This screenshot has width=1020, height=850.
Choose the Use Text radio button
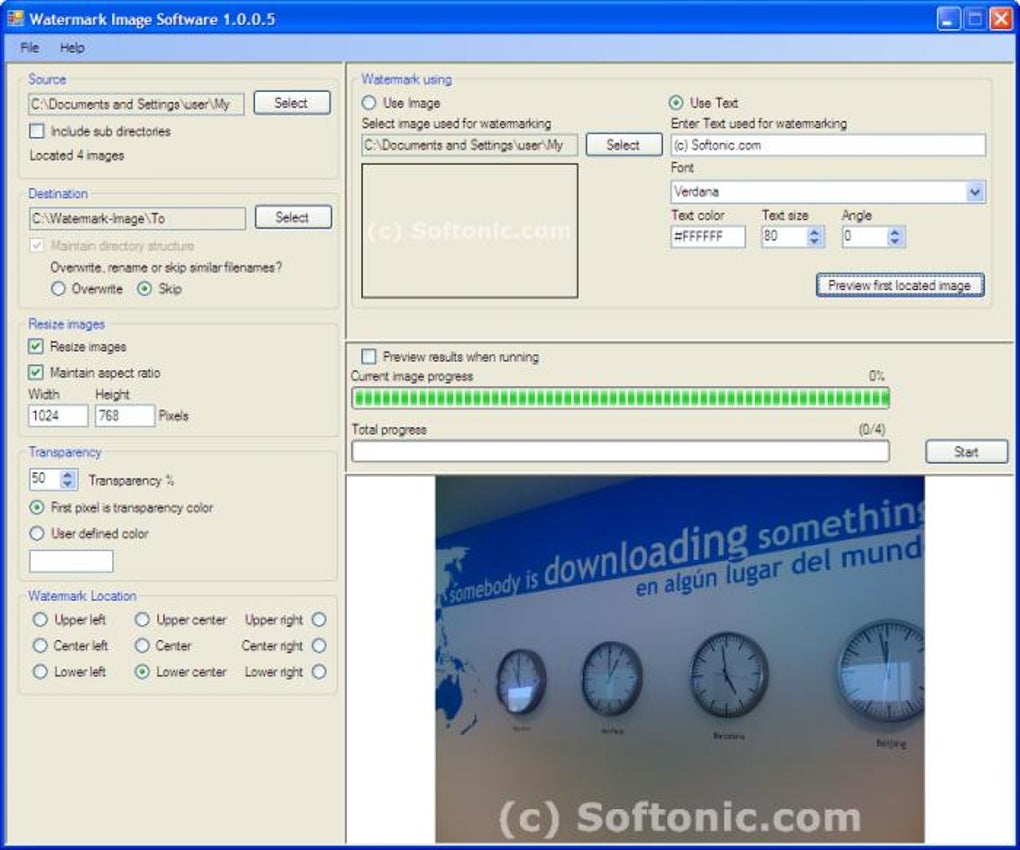677,103
